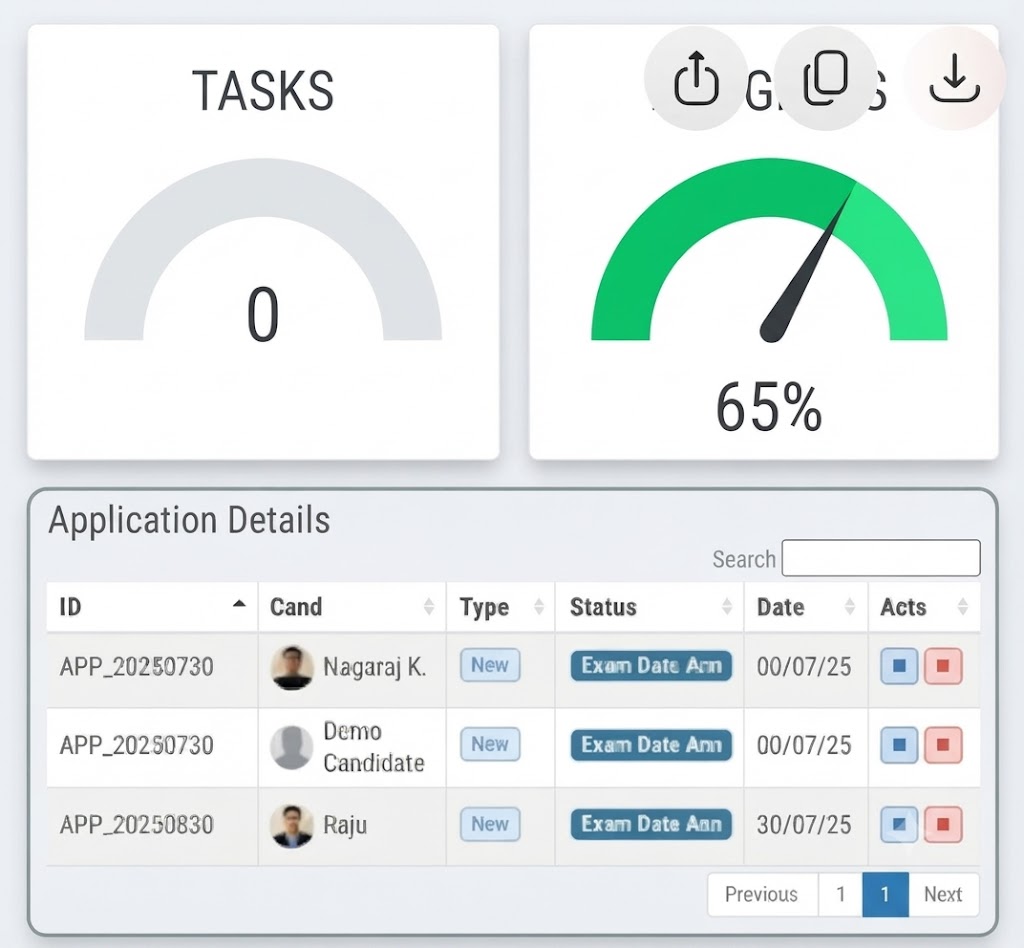Click the download icon at the top right
This screenshot has height=948, width=1024.
click(x=954, y=78)
